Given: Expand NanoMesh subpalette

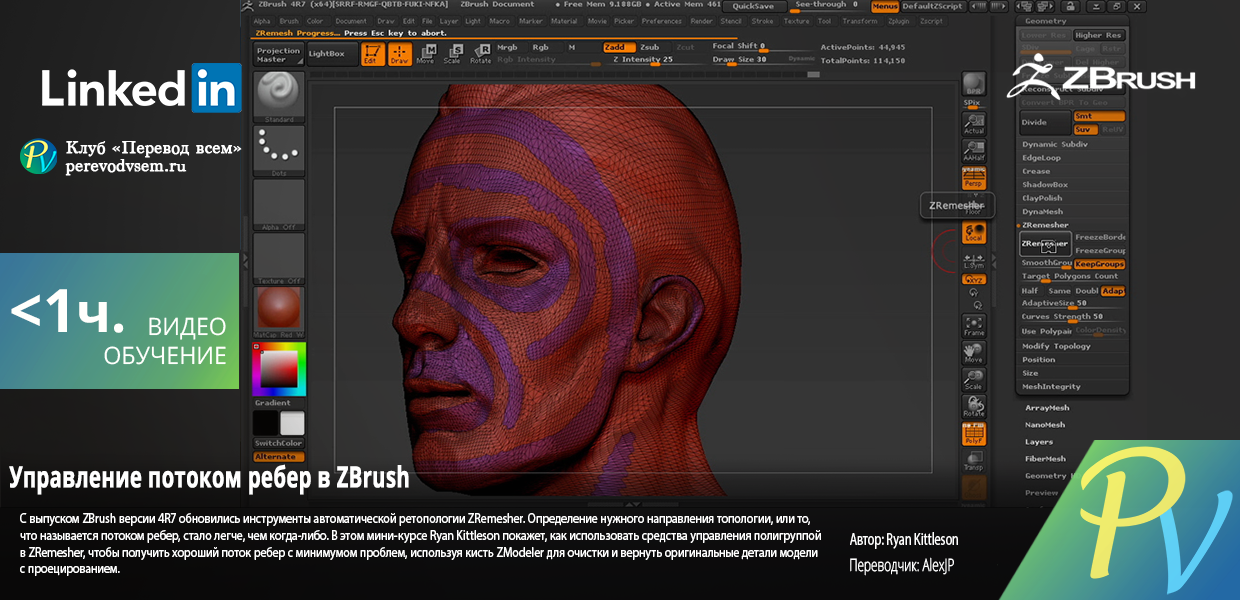Looking at the screenshot, I should coord(1046,424).
